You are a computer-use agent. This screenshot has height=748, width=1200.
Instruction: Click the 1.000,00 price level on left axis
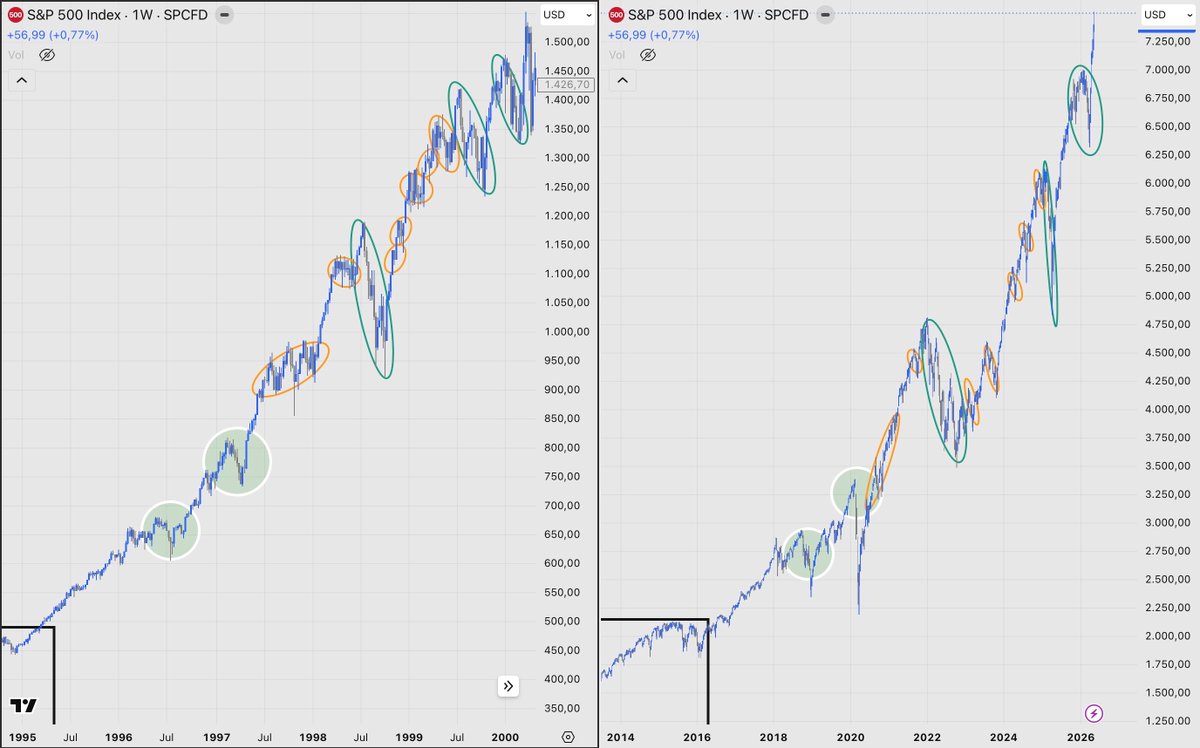[566, 331]
